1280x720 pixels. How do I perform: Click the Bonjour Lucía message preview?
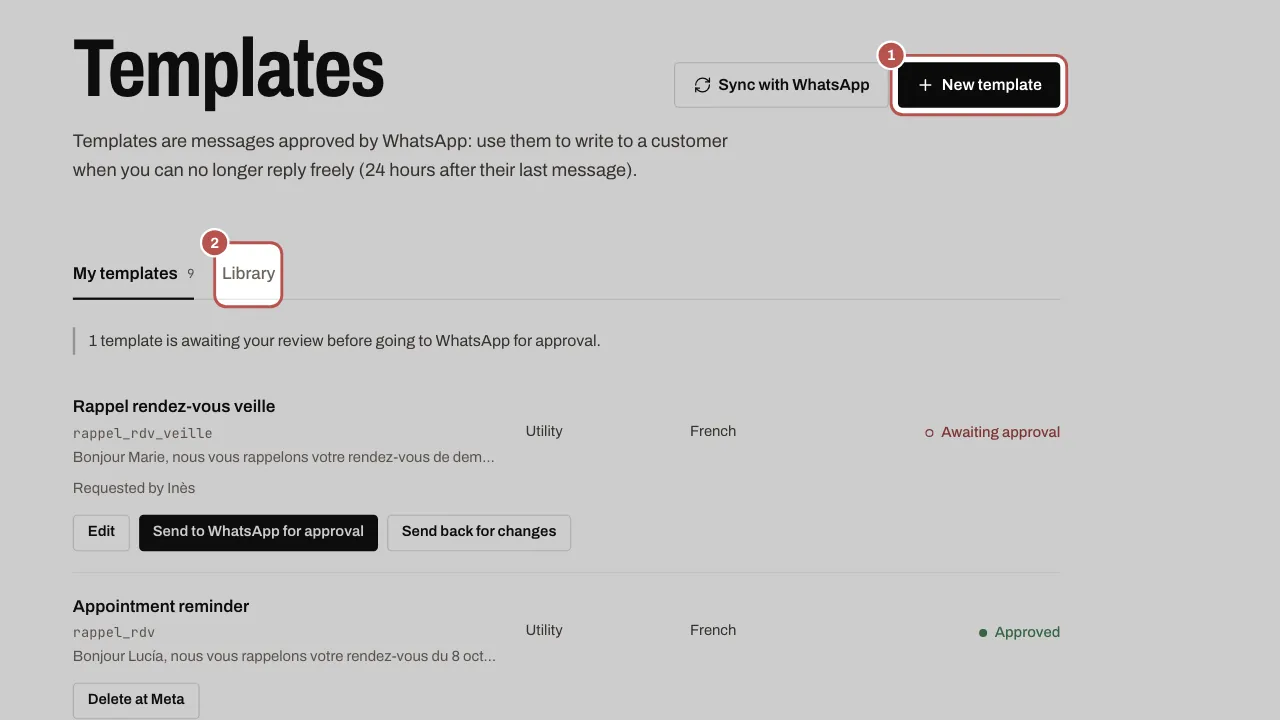[x=284, y=656]
